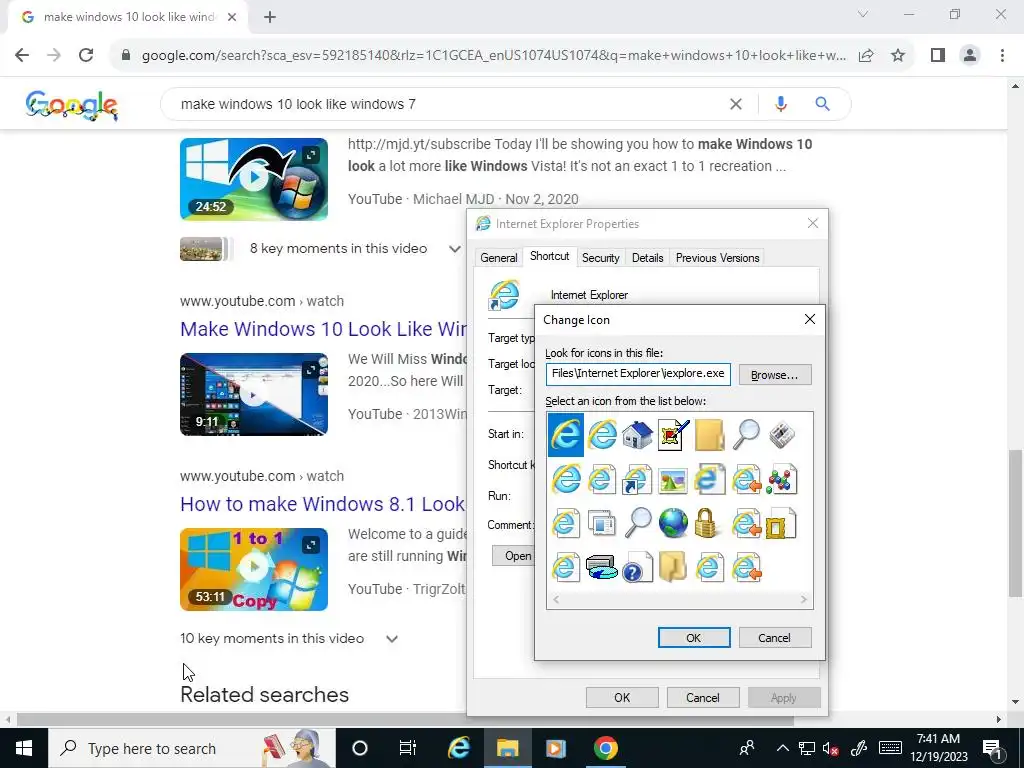The height and width of the screenshot is (768, 1024).
Task: Click the Google holiday logo
Action: point(72,104)
